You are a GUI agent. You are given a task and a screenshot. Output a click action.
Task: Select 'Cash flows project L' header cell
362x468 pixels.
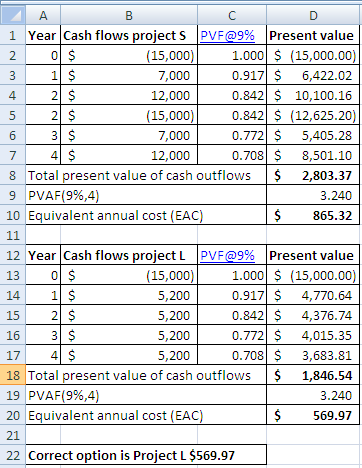(x=129, y=255)
